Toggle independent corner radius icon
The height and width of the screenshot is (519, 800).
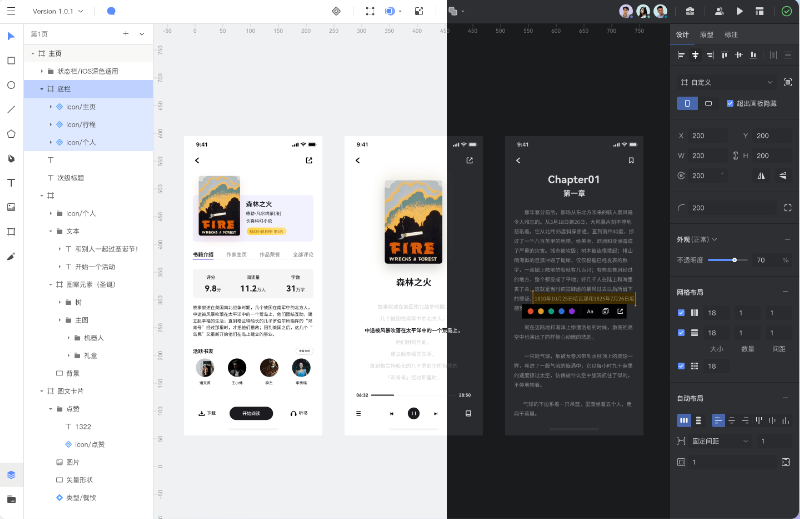[788, 208]
